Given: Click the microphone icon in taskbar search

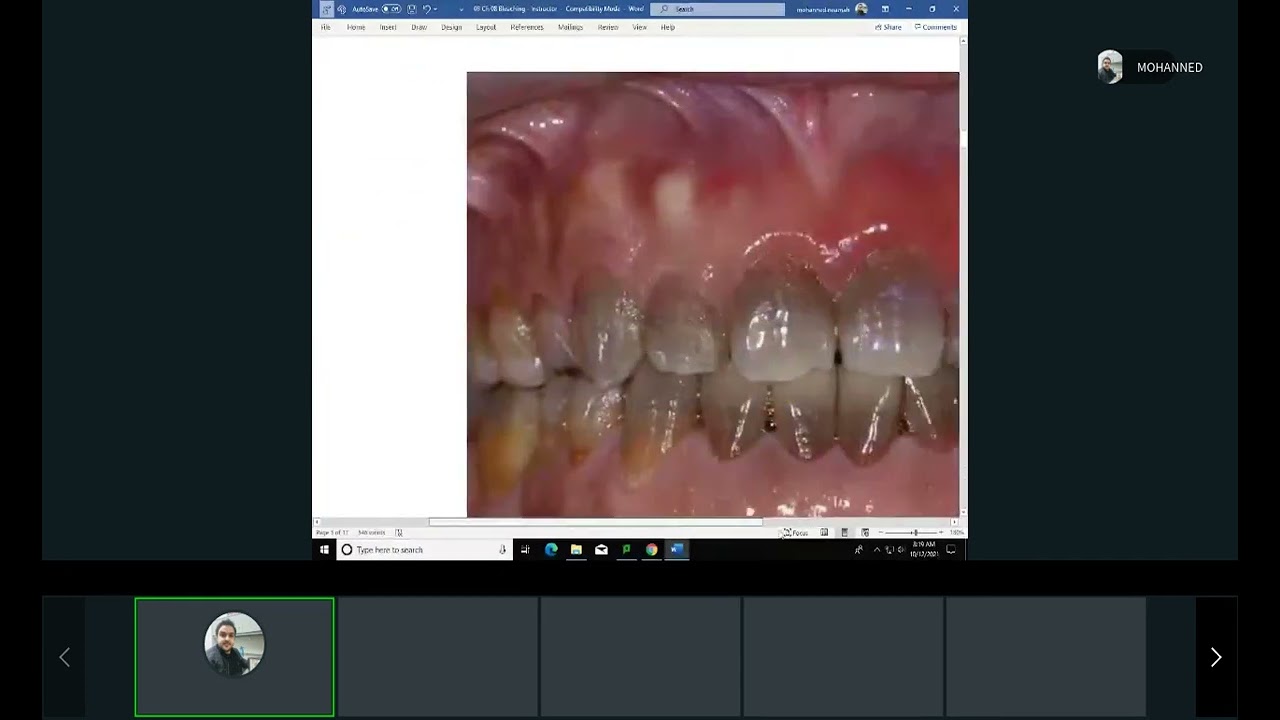Looking at the screenshot, I should point(502,549).
